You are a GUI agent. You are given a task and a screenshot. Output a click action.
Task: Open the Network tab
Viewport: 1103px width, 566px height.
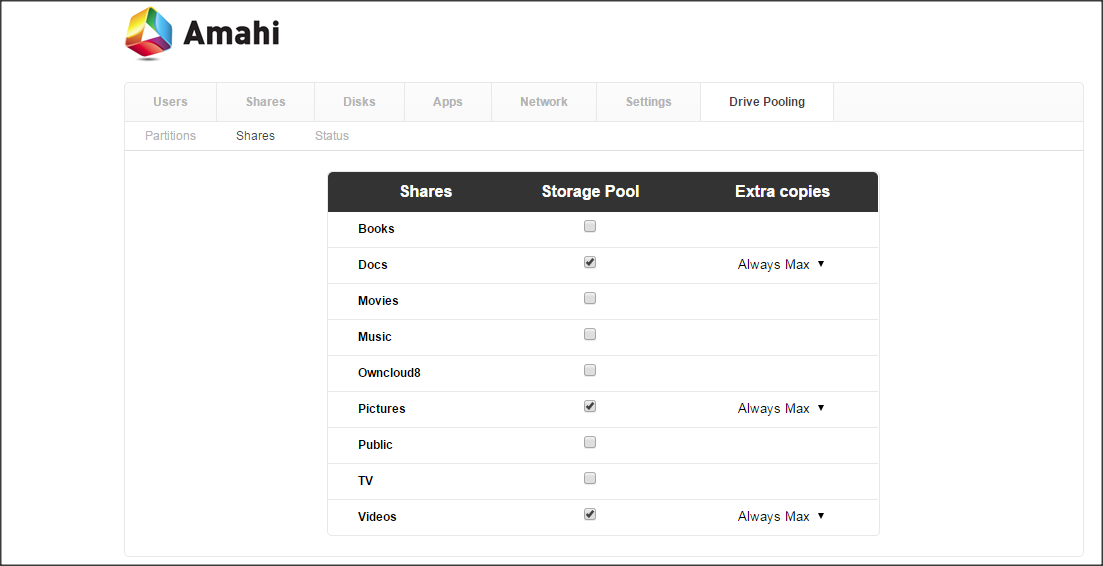[x=544, y=102]
